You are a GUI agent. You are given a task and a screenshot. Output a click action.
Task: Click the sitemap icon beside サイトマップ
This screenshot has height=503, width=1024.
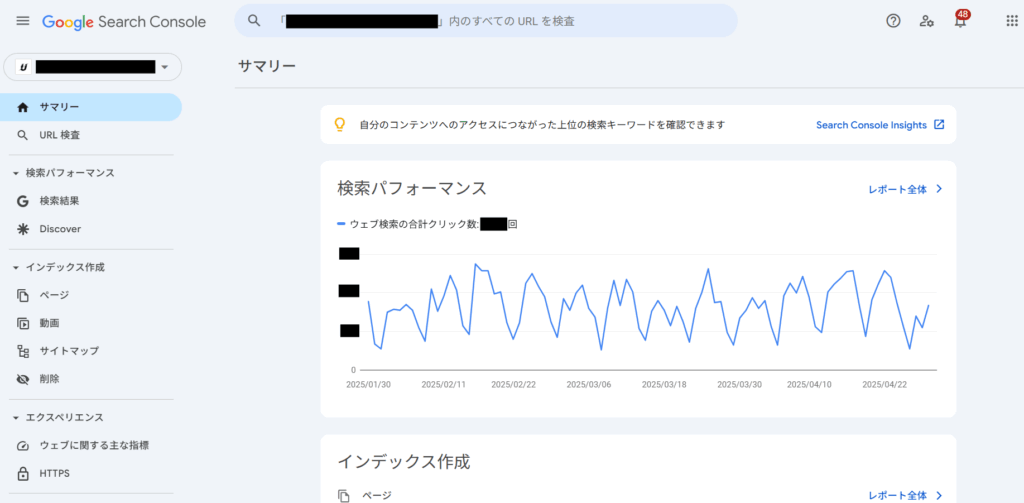23,351
